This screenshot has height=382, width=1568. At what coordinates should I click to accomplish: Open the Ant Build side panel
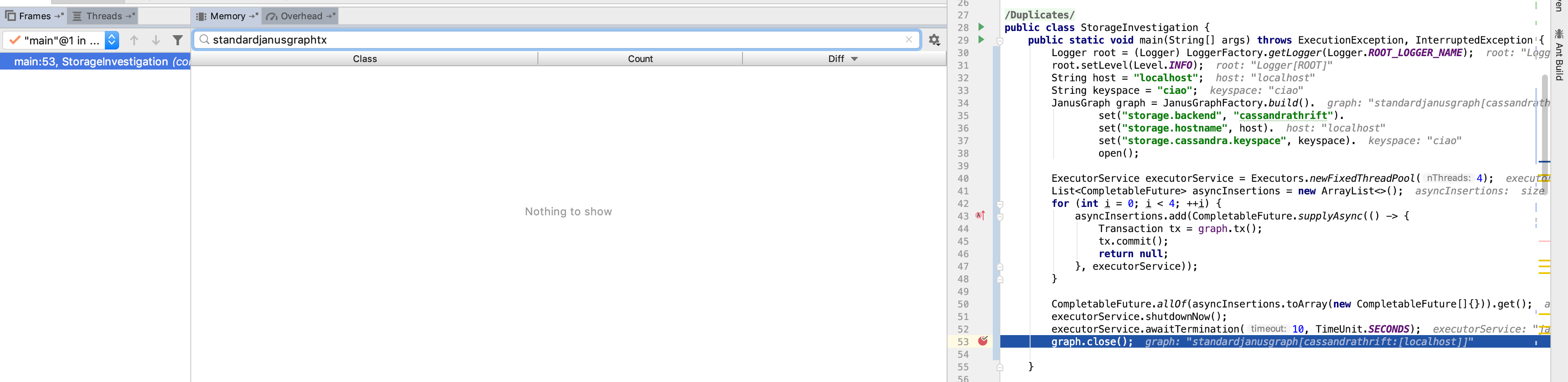(x=1559, y=55)
